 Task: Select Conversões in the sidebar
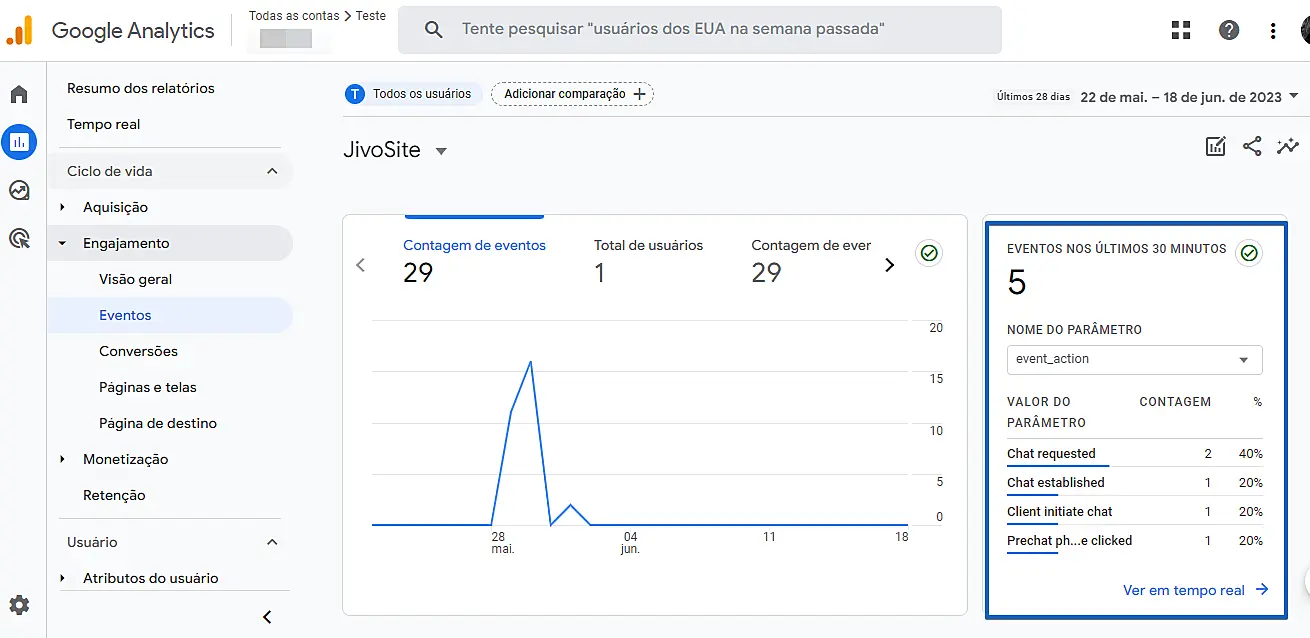pyautogui.click(x=138, y=351)
